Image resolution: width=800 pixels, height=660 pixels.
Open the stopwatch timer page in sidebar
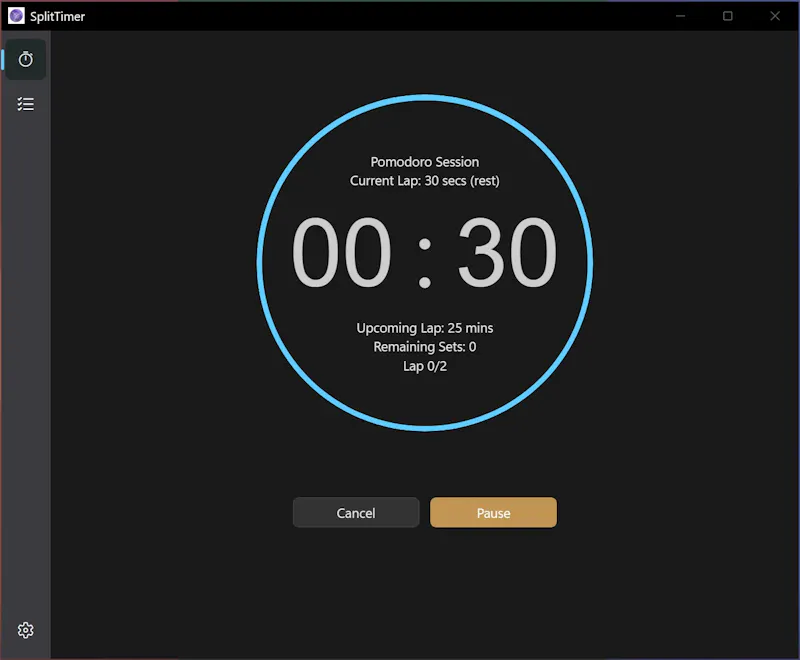tap(26, 60)
